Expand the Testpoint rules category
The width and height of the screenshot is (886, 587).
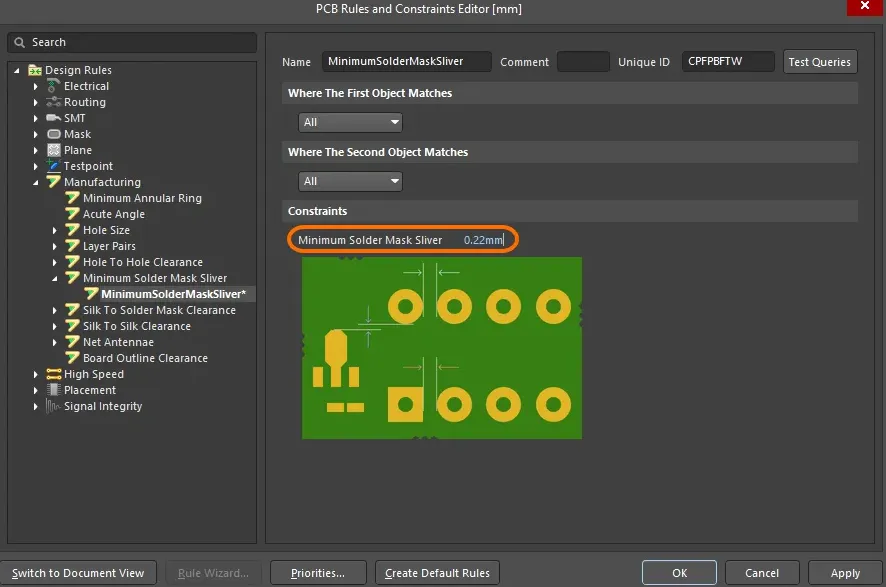pos(36,167)
